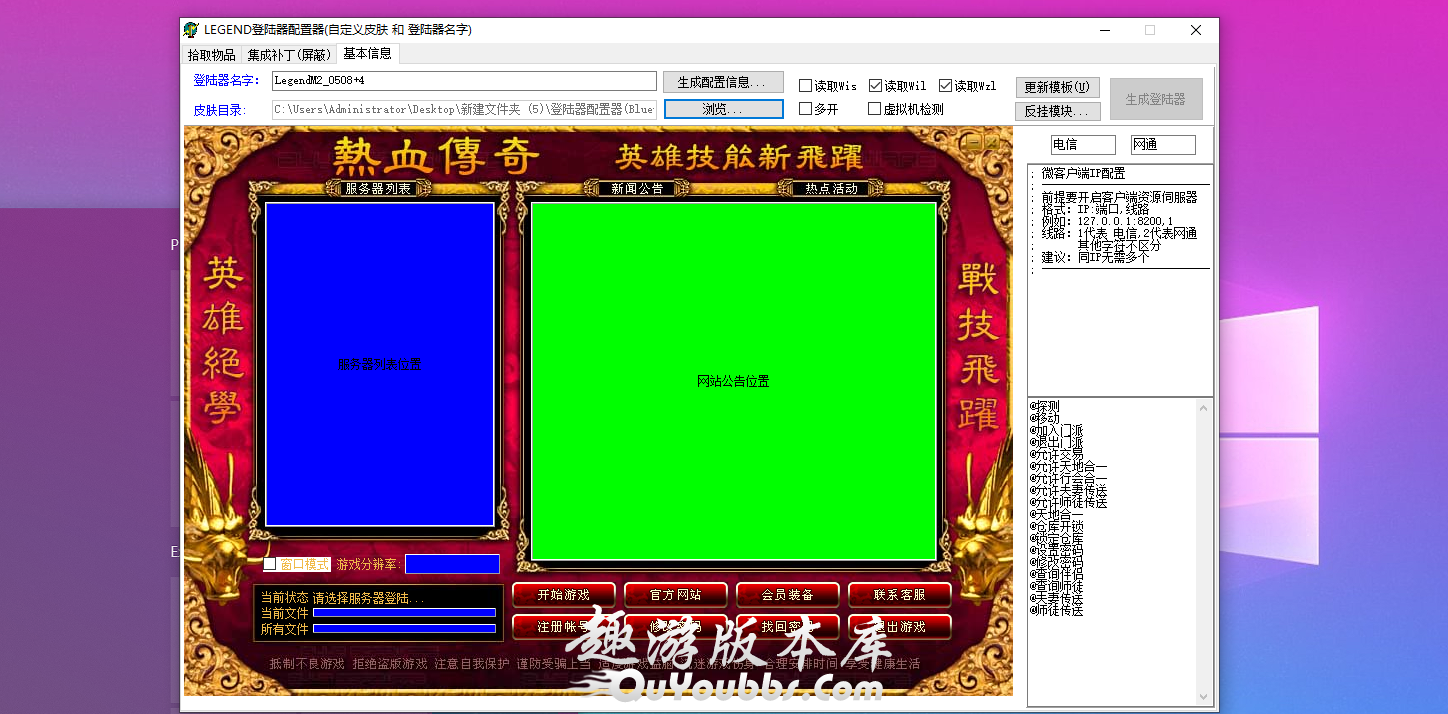
Task: Click the 联系客服 button
Action: (899, 594)
